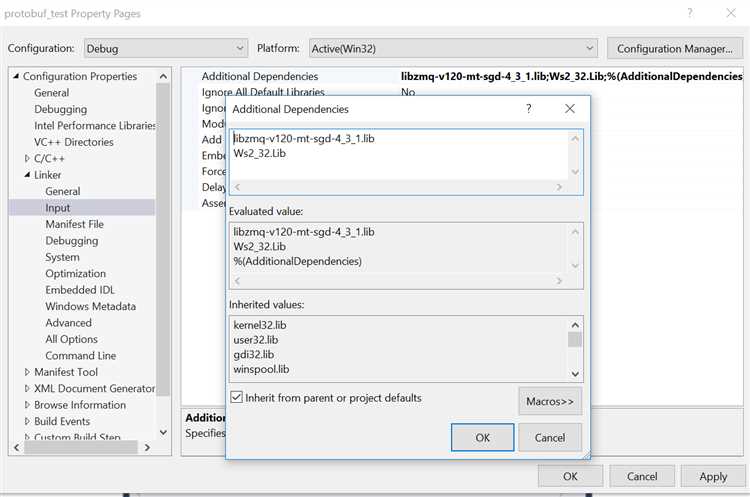Select General under Linker
Image resolution: width=750 pixels, height=497 pixels.
tap(63, 191)
